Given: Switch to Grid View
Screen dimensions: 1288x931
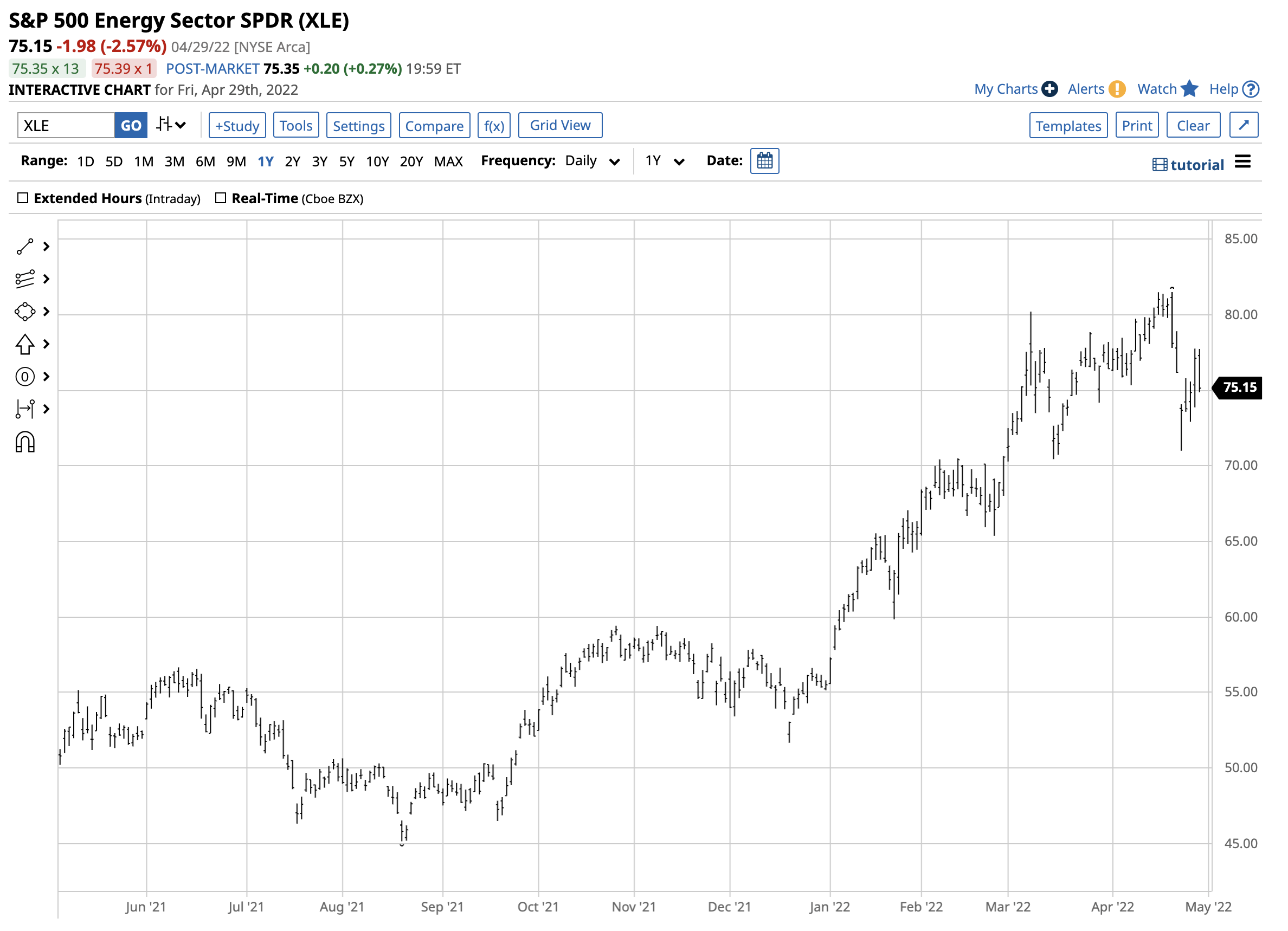Looking at the screenshot, I should coord(561,126).
